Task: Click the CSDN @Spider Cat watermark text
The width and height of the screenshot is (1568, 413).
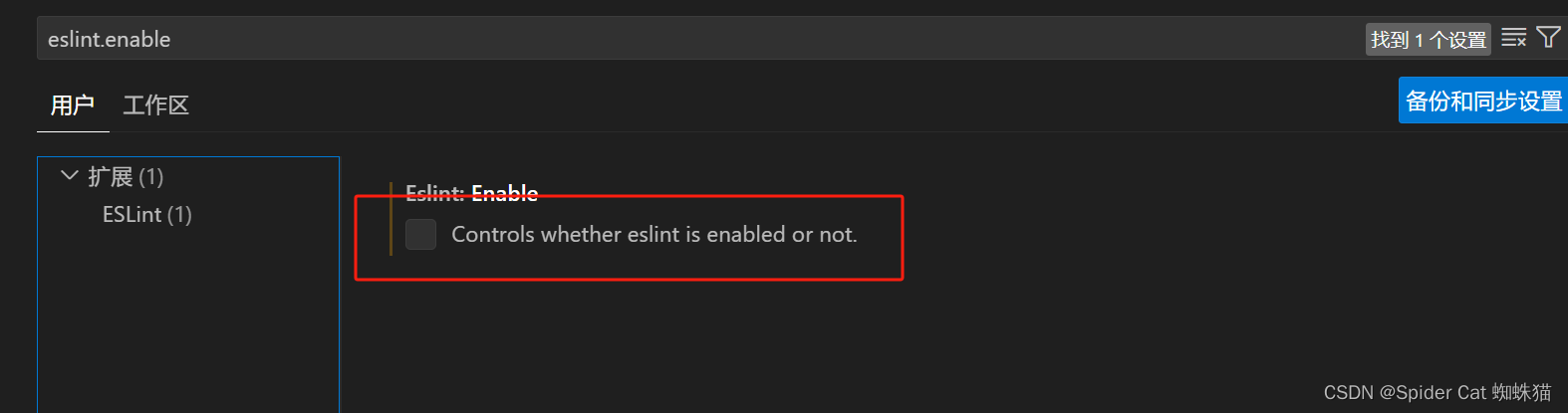Action: click(x=1437, y=392)
